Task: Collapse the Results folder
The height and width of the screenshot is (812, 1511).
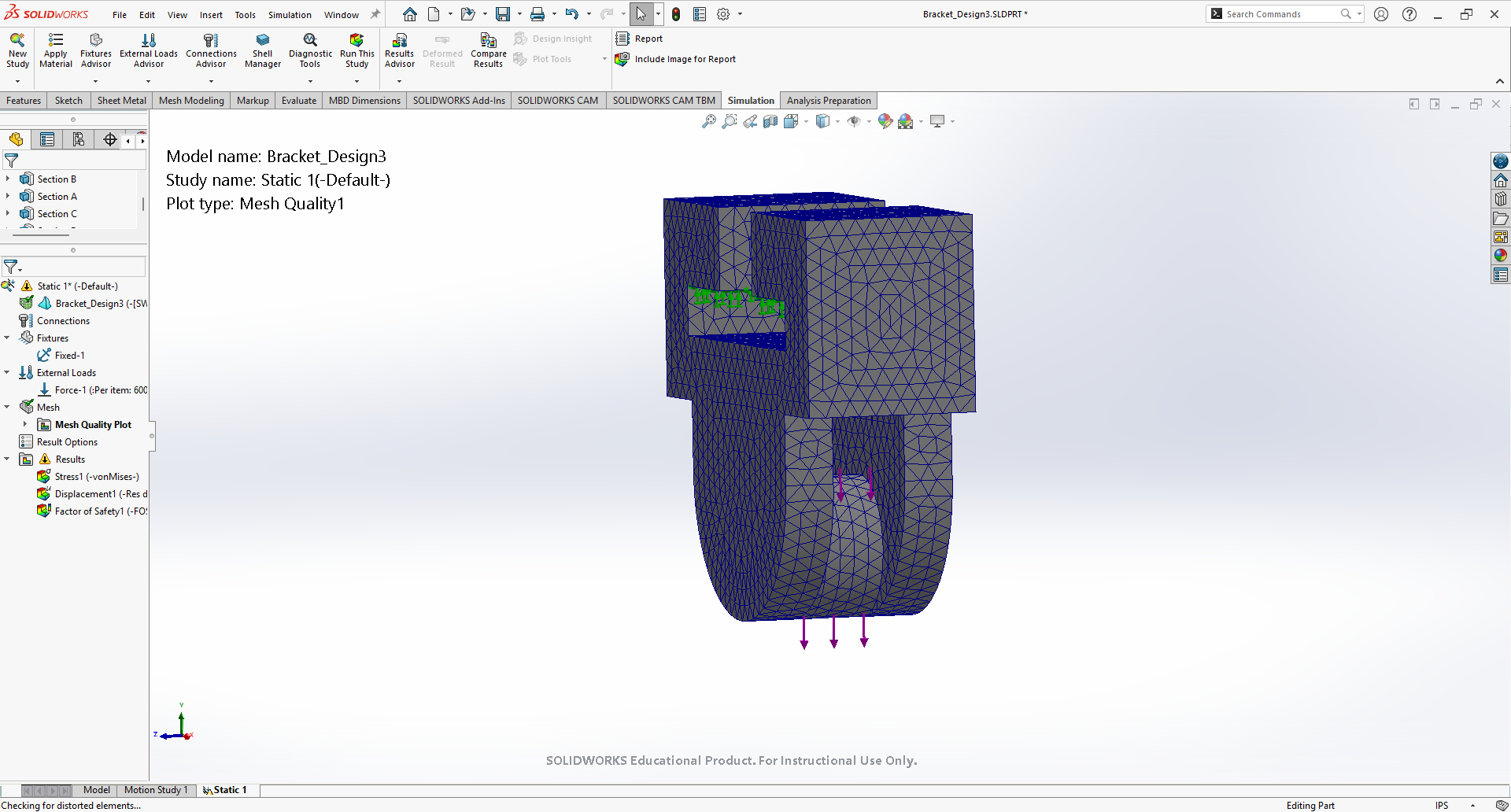Action: (x=7, y=459)
